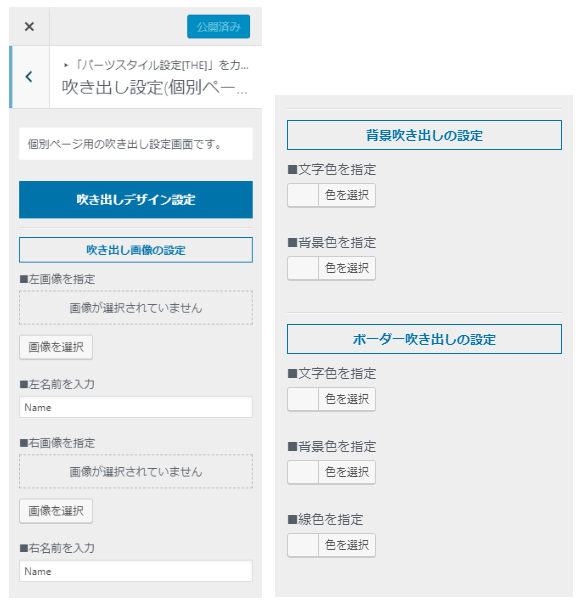Click the left image placeholder under 左画像を指定
Image resolution: width=580 pixels, height=607 pixels.
coord(136,308)
